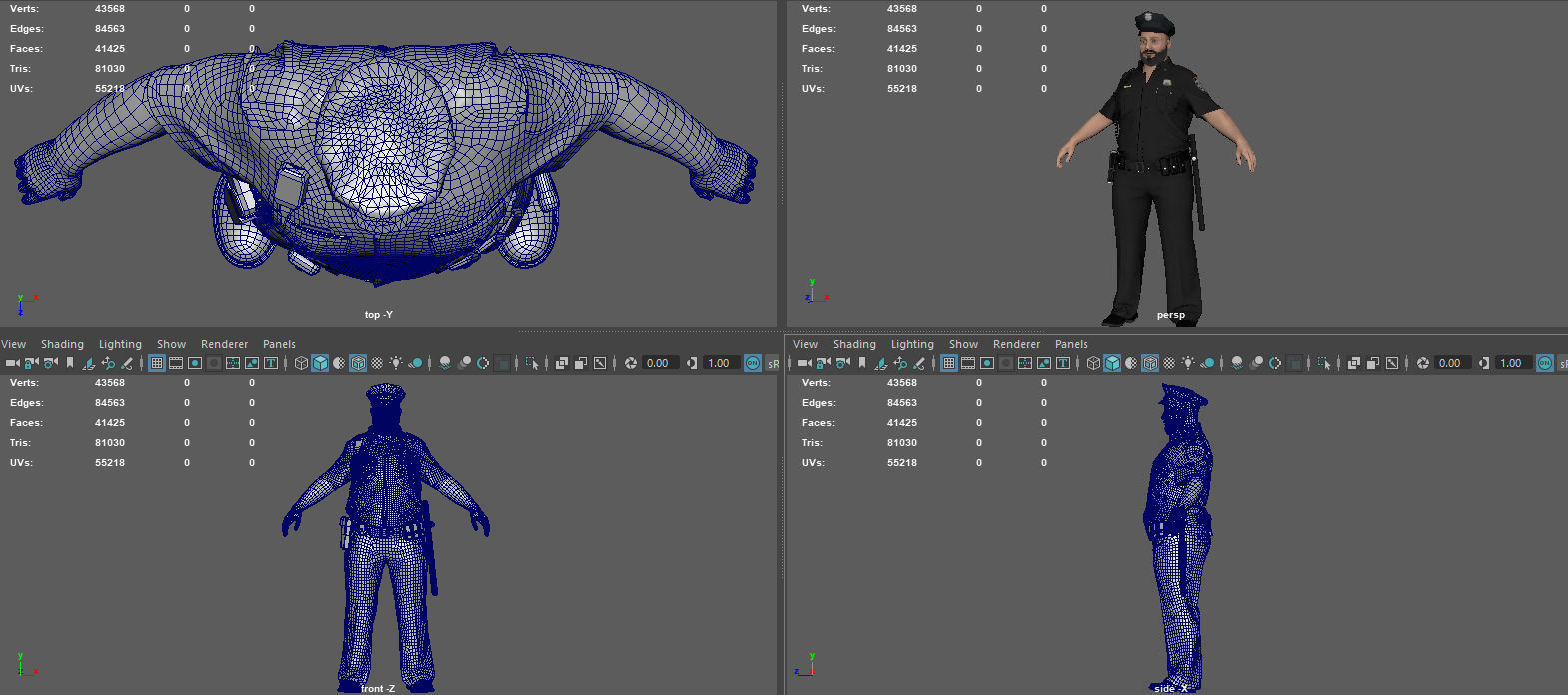Screen dimensions: 1568x695
Task: Click Use All Lights icon in front view
Action: (396, 363)
